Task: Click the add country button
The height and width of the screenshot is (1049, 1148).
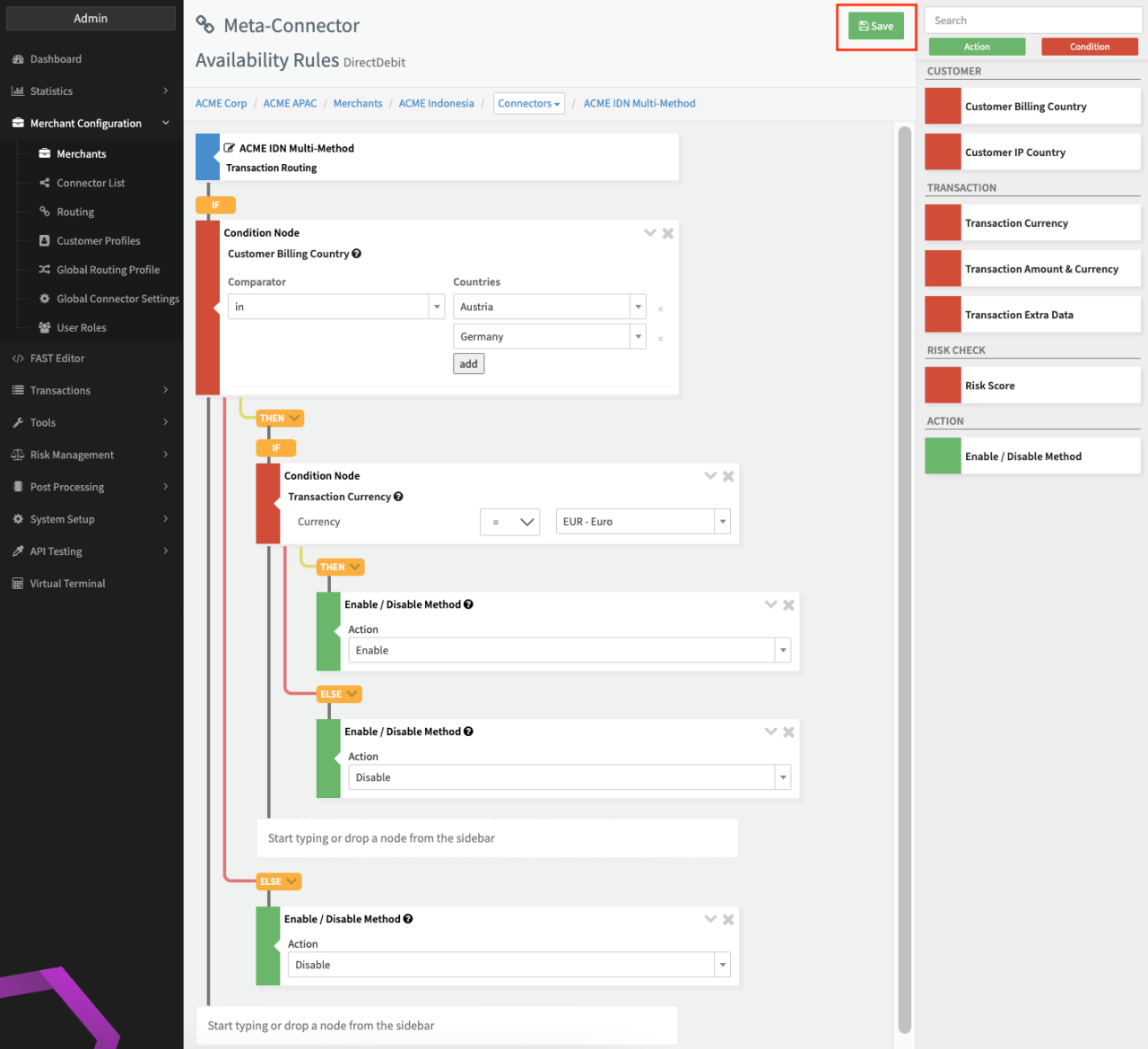Action: (468, 364)
